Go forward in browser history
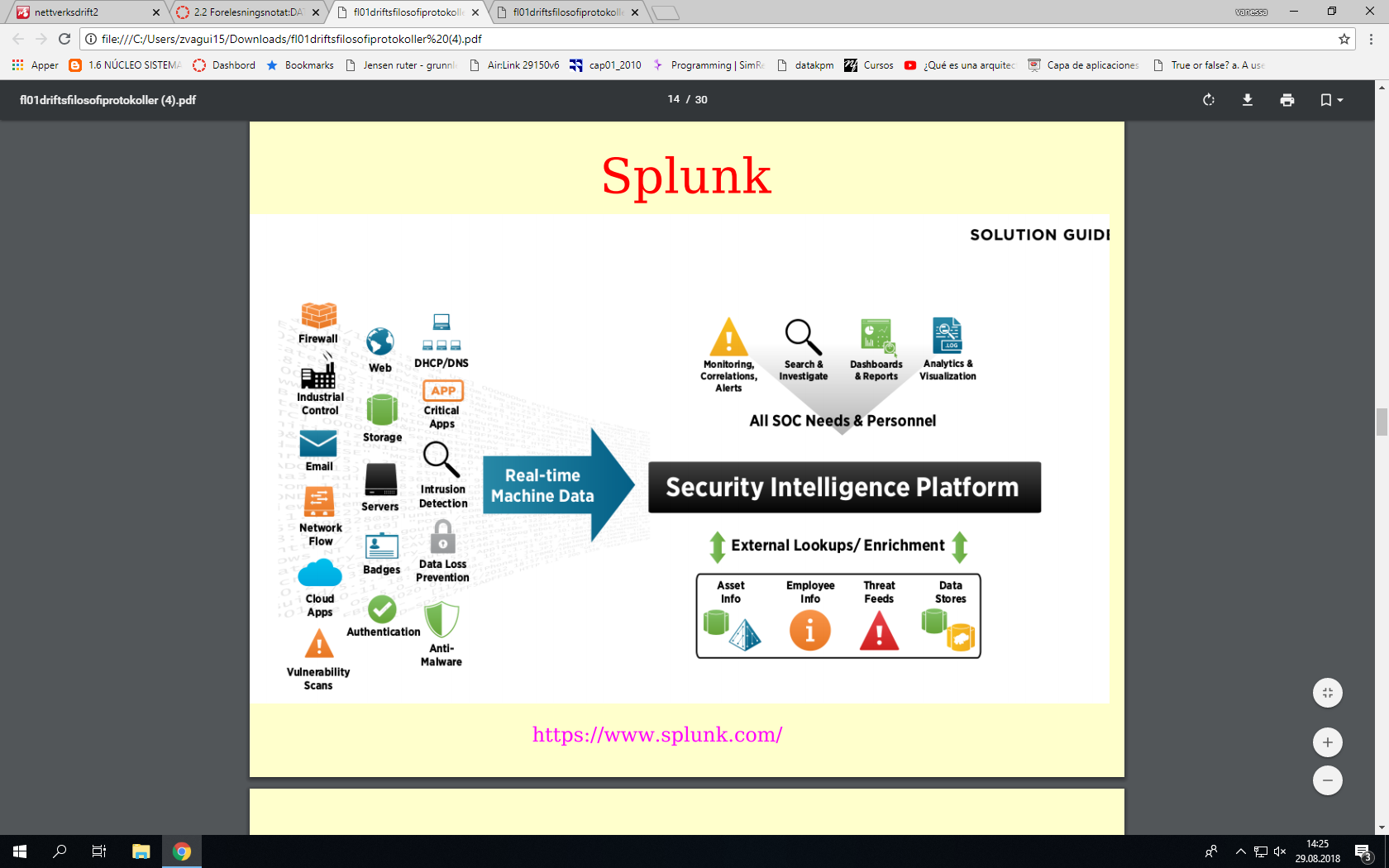Viewport: 1389px width, 868px height. point(41,39)
